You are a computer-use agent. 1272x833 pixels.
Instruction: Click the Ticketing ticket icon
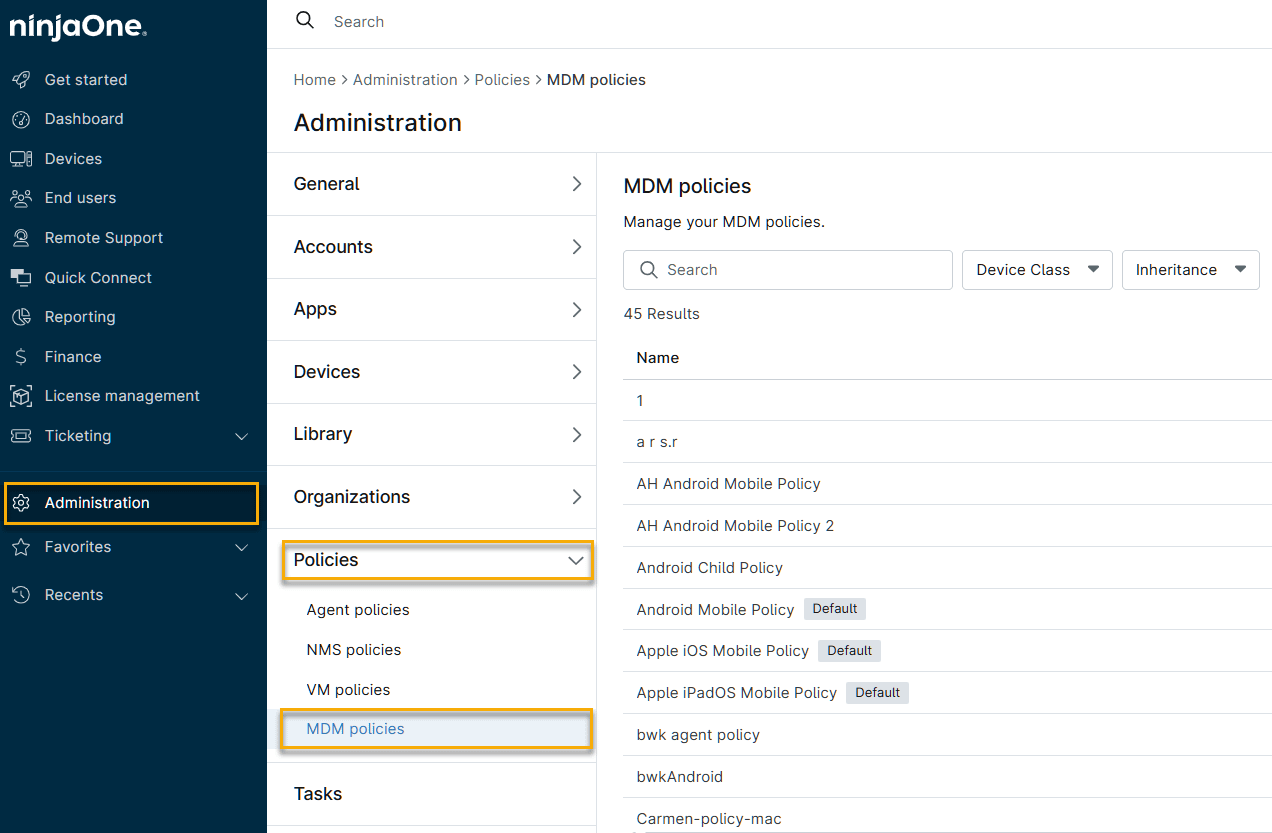point(21,436)
